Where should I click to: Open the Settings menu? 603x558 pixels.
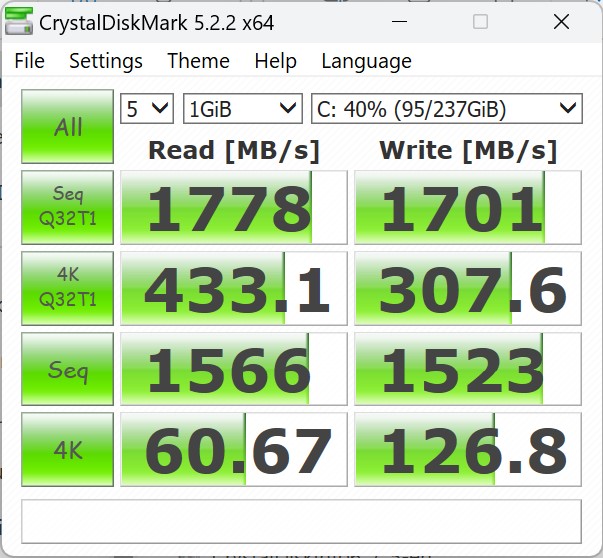[105, 61]
